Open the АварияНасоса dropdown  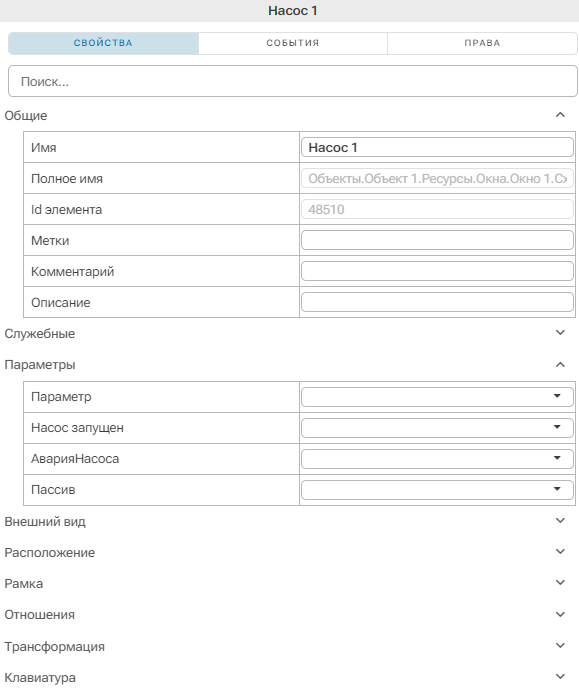click(437, 459)
